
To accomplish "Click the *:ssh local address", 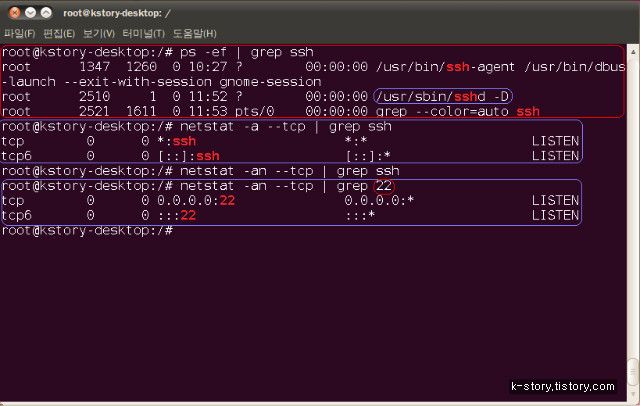I will (x=176, y=141).
